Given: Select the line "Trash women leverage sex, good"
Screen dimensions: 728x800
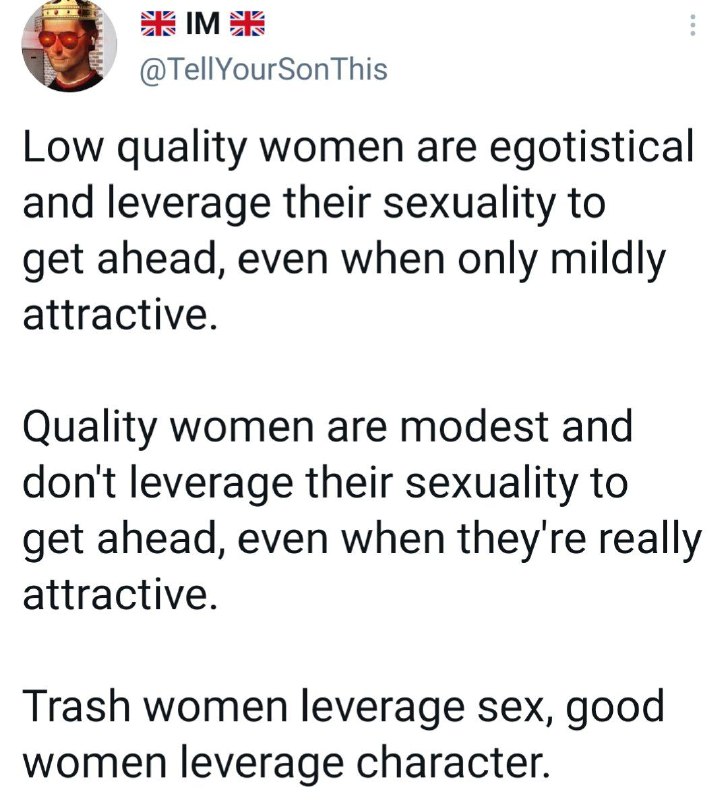Looking at the screenshot, I should point(343,709).
